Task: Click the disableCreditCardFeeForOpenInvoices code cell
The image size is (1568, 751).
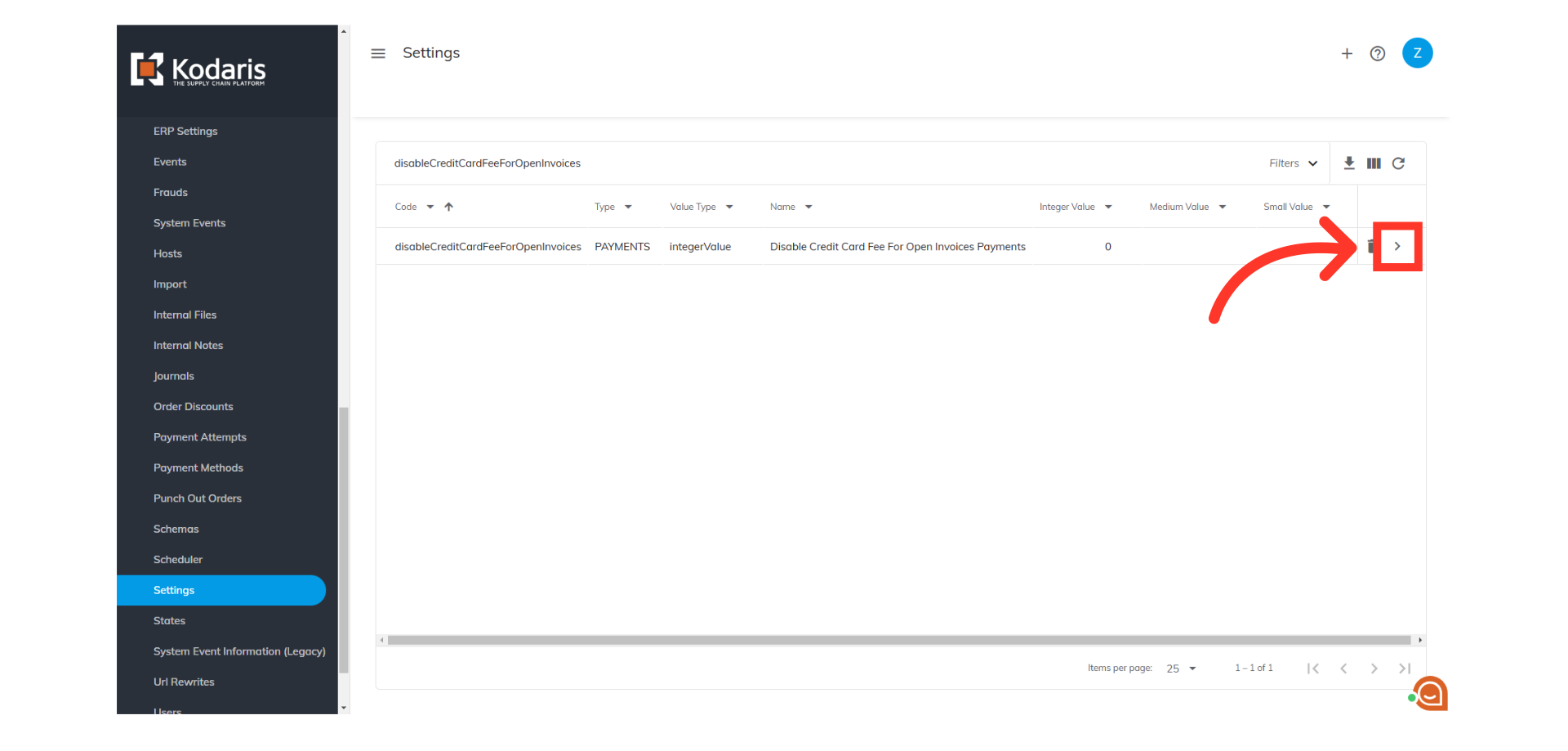Action: [x=488, y=247]
